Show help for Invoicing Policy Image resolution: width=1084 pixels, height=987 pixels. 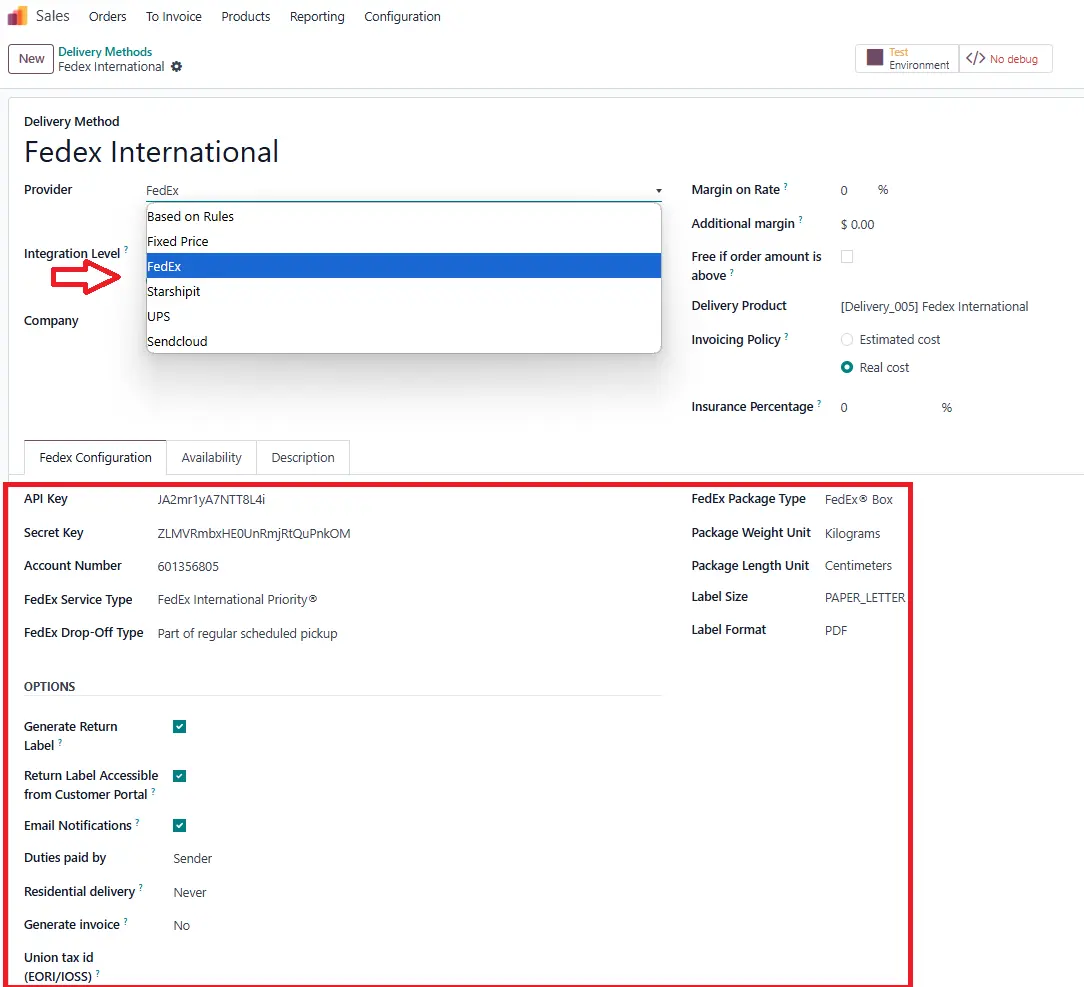786,336
